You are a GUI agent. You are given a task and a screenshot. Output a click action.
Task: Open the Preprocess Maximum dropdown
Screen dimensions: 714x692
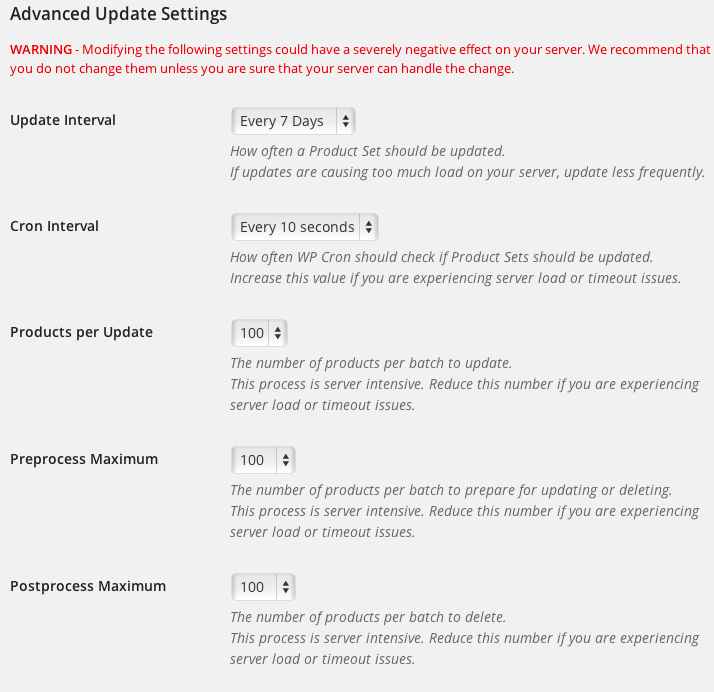point(263,460)
